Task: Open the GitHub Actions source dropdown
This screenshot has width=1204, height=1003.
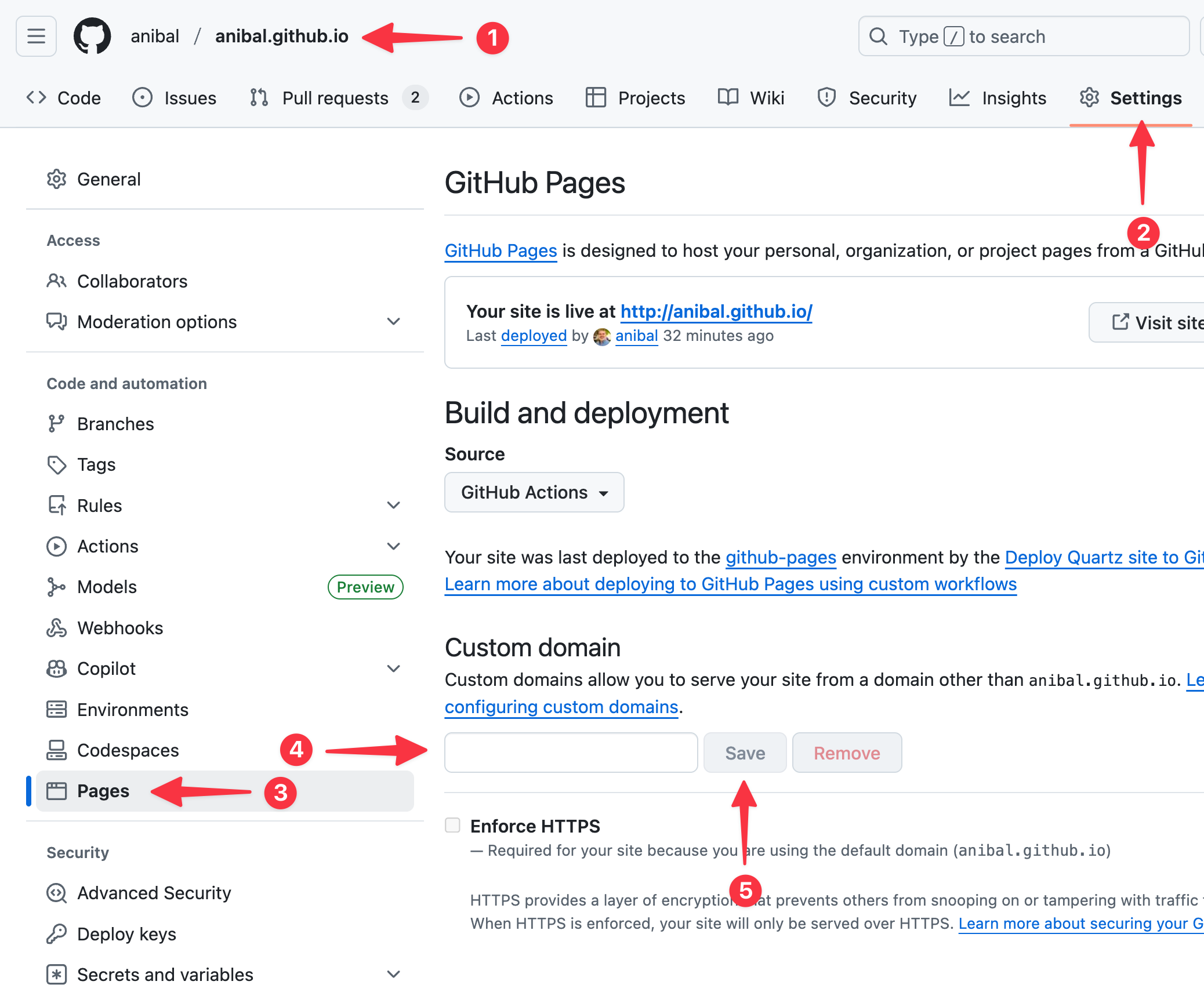Action: click(534, 492)
